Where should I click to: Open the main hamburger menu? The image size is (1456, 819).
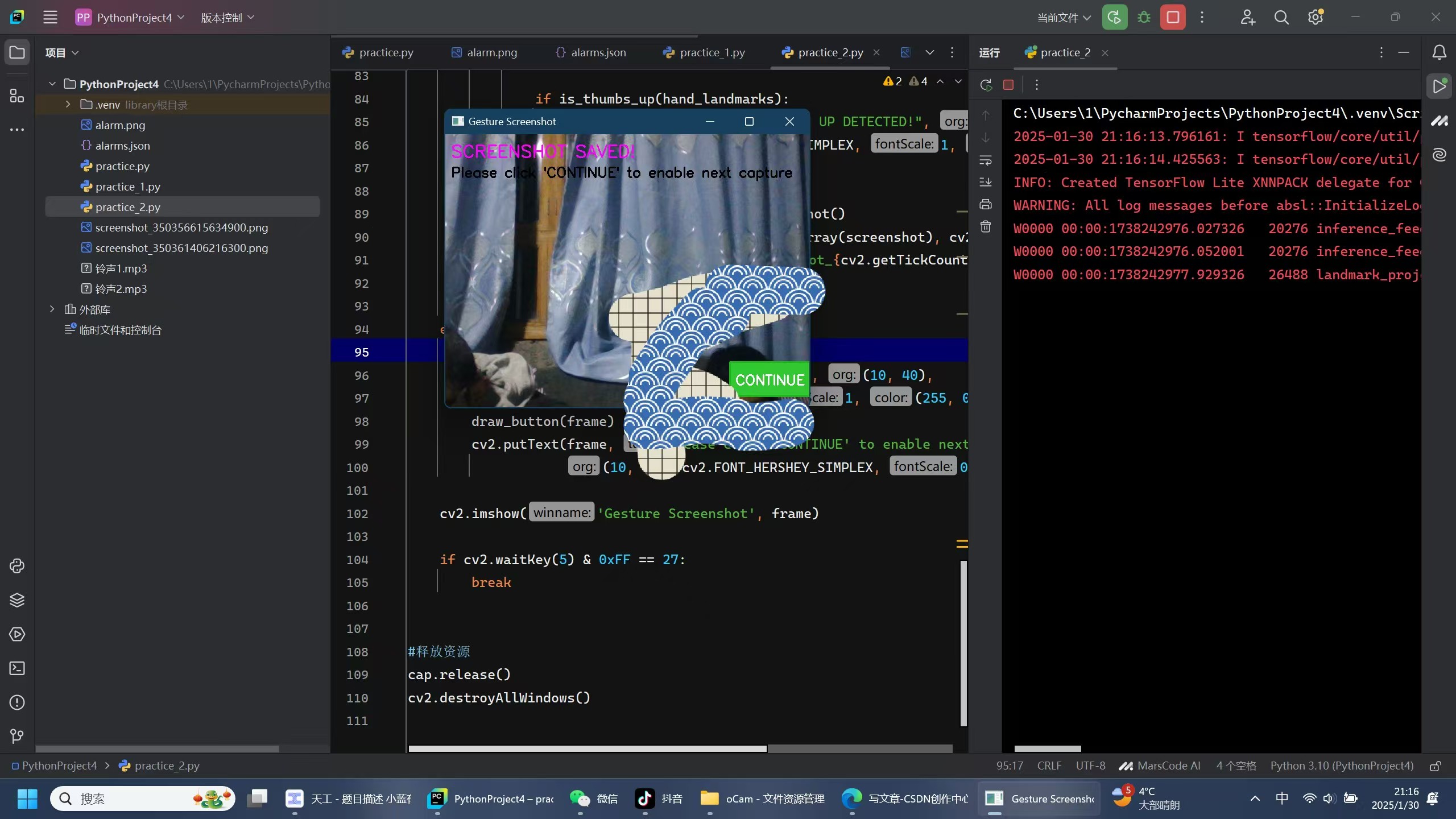50,17
